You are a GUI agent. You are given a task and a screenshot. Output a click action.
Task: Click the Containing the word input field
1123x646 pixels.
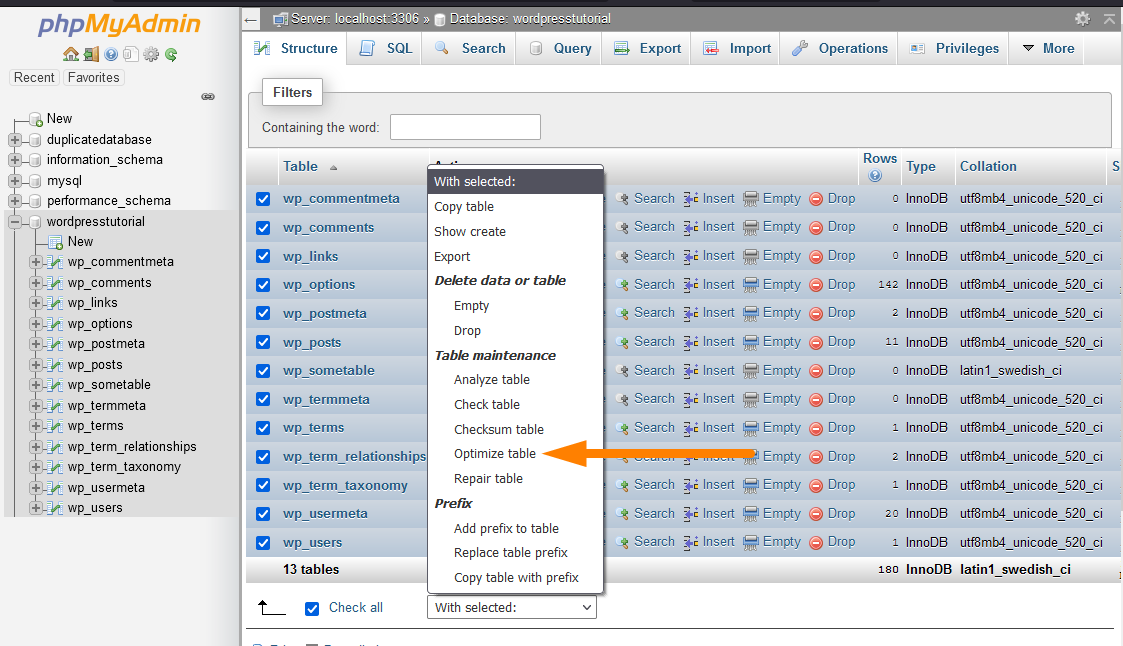point(465,127)
